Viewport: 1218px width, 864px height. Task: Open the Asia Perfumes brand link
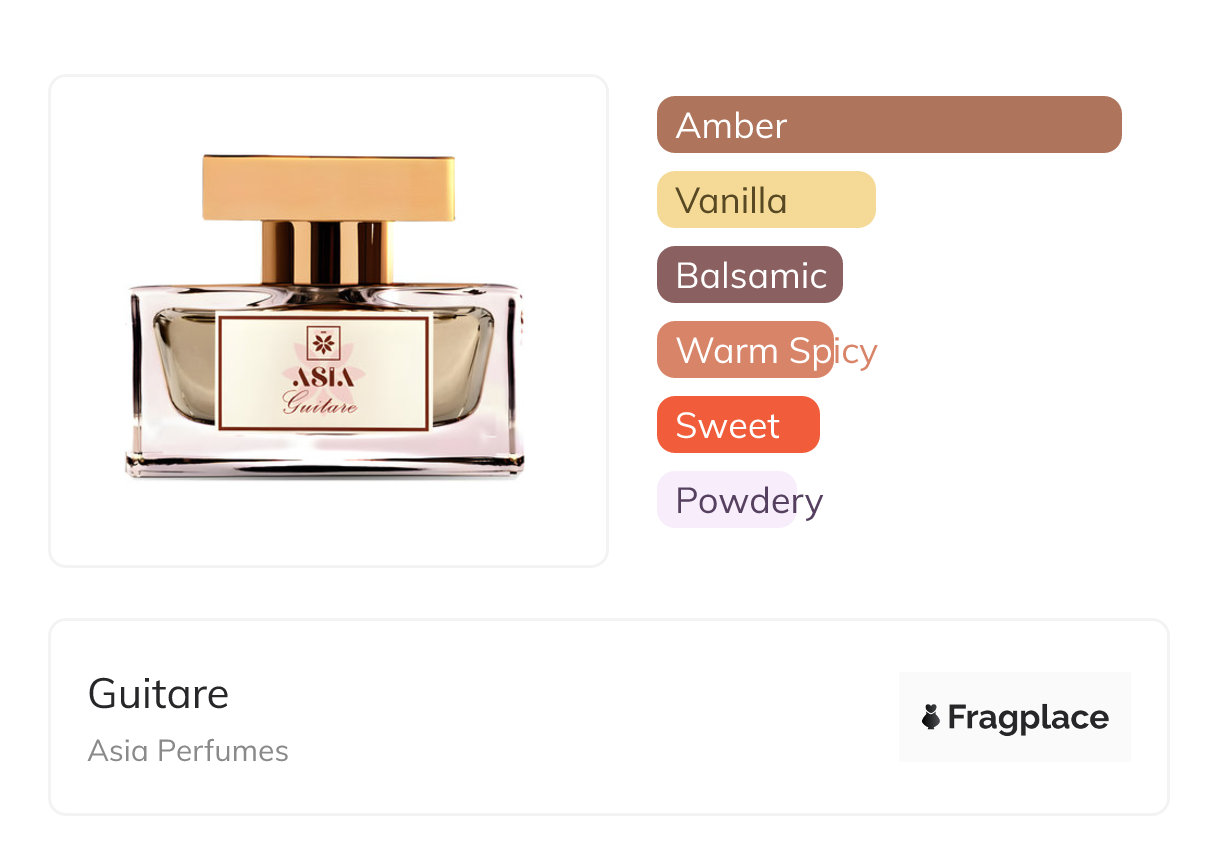(188, 751)
